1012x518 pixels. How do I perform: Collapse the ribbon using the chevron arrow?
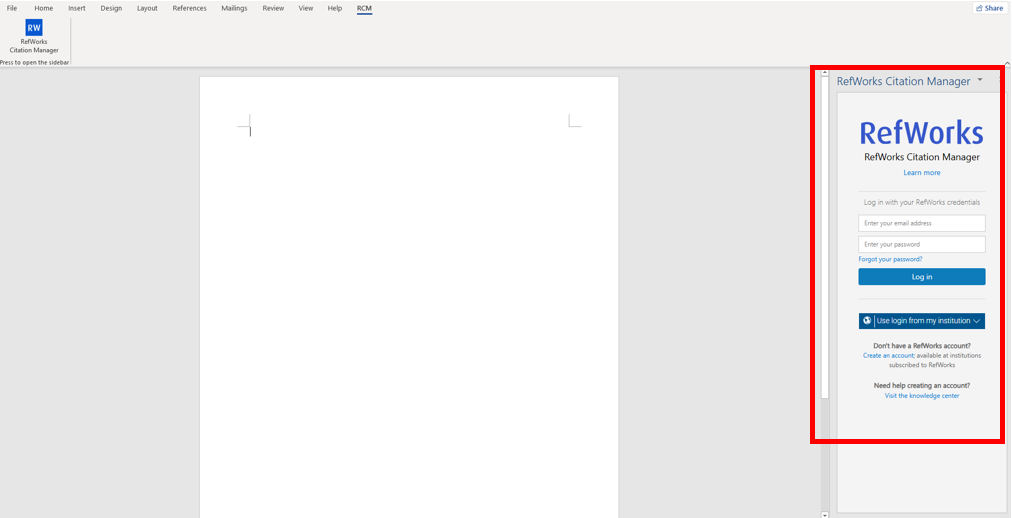pos(1006,63)
